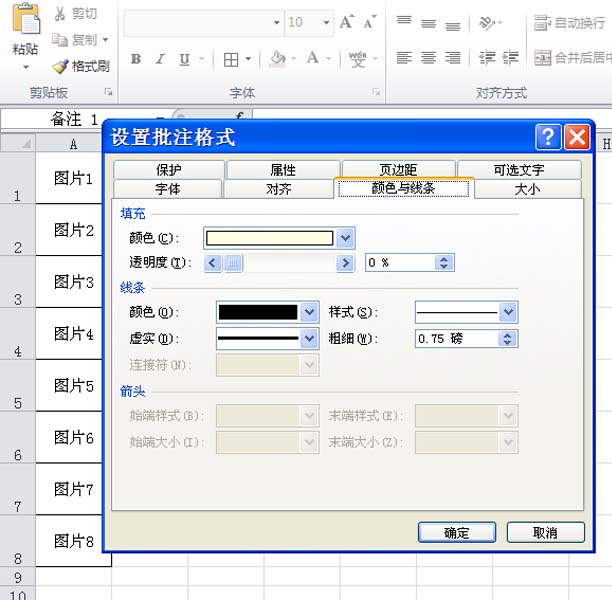Click the Paste clipboard icon
The image size is (612, 600).
click(x=26, y=18)
